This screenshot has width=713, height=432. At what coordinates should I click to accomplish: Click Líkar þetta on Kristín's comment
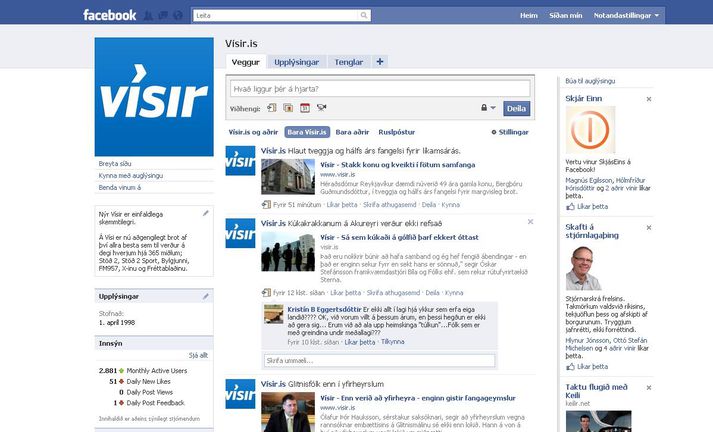pos(360,342)
